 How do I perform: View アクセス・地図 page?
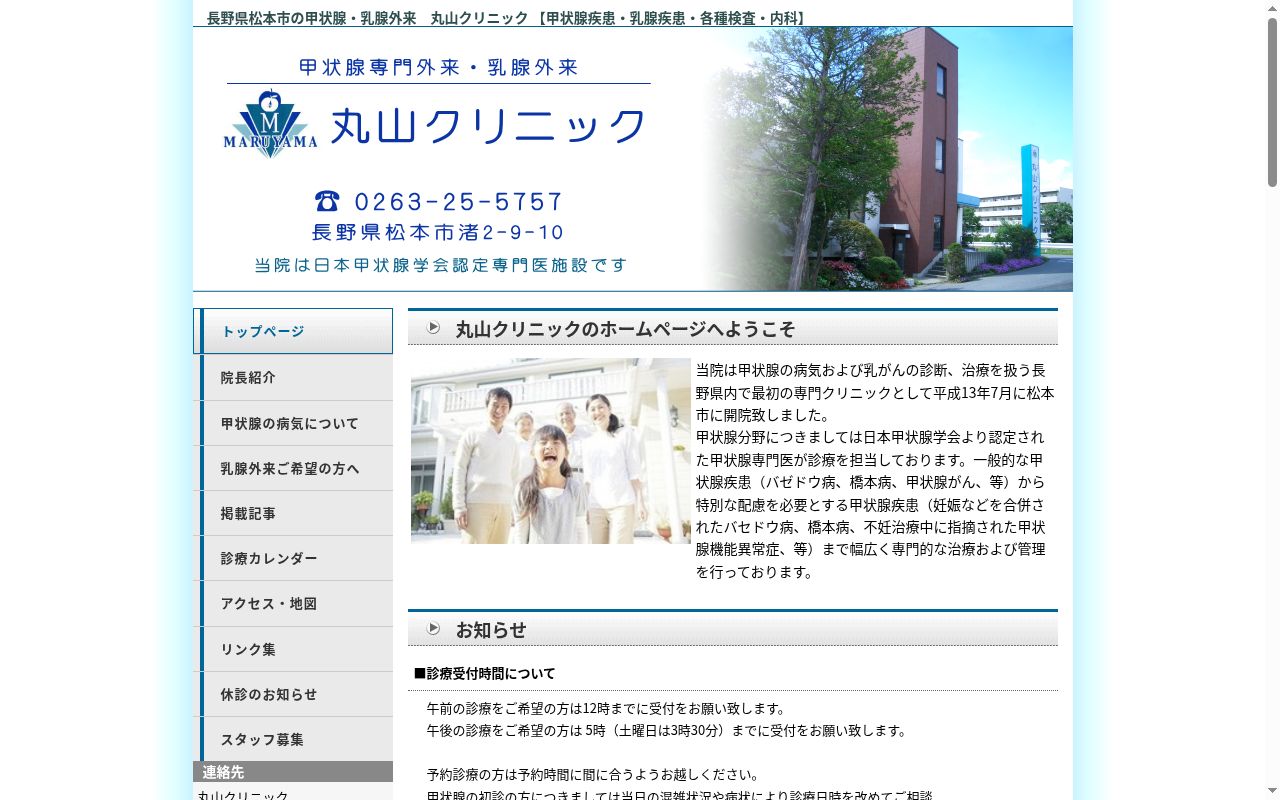(x=293, y=603)
